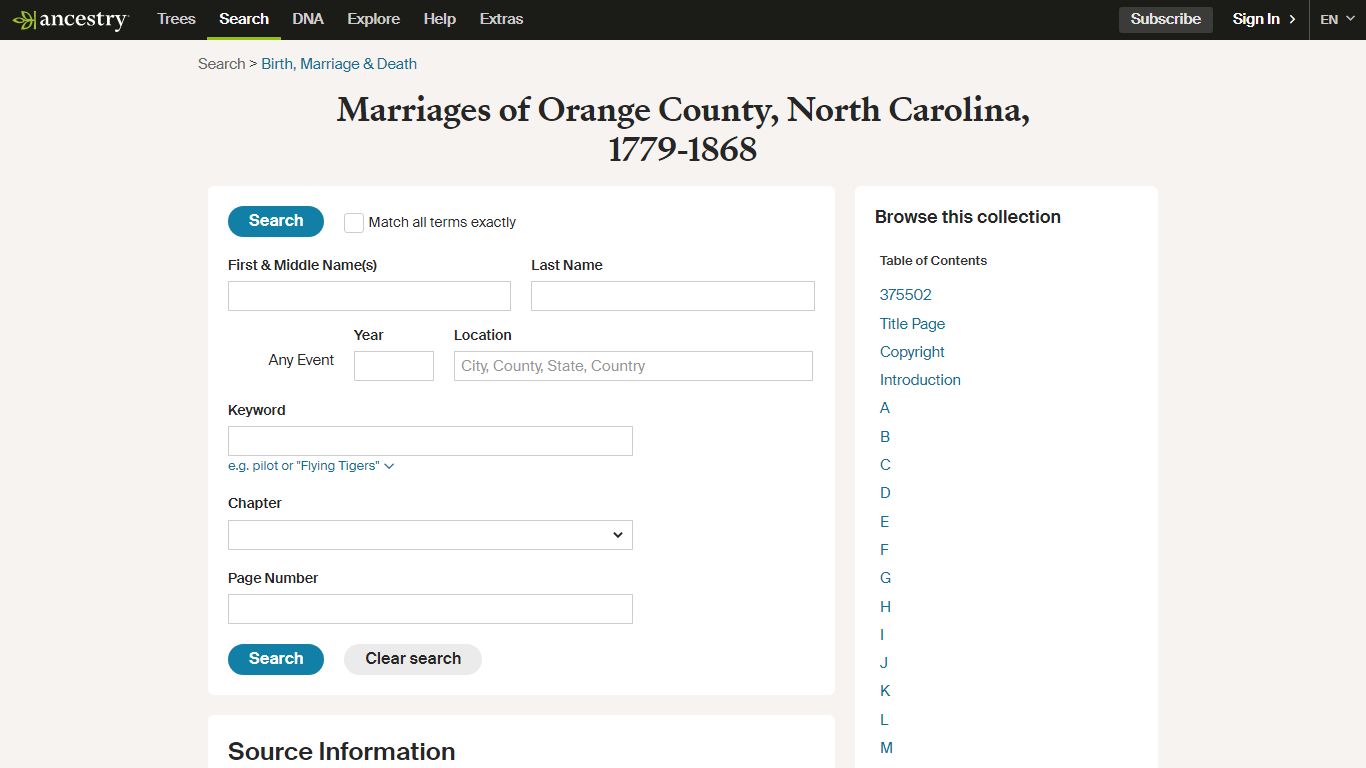
Task: Go to Search breadcrumb
Action: (221, 64)
